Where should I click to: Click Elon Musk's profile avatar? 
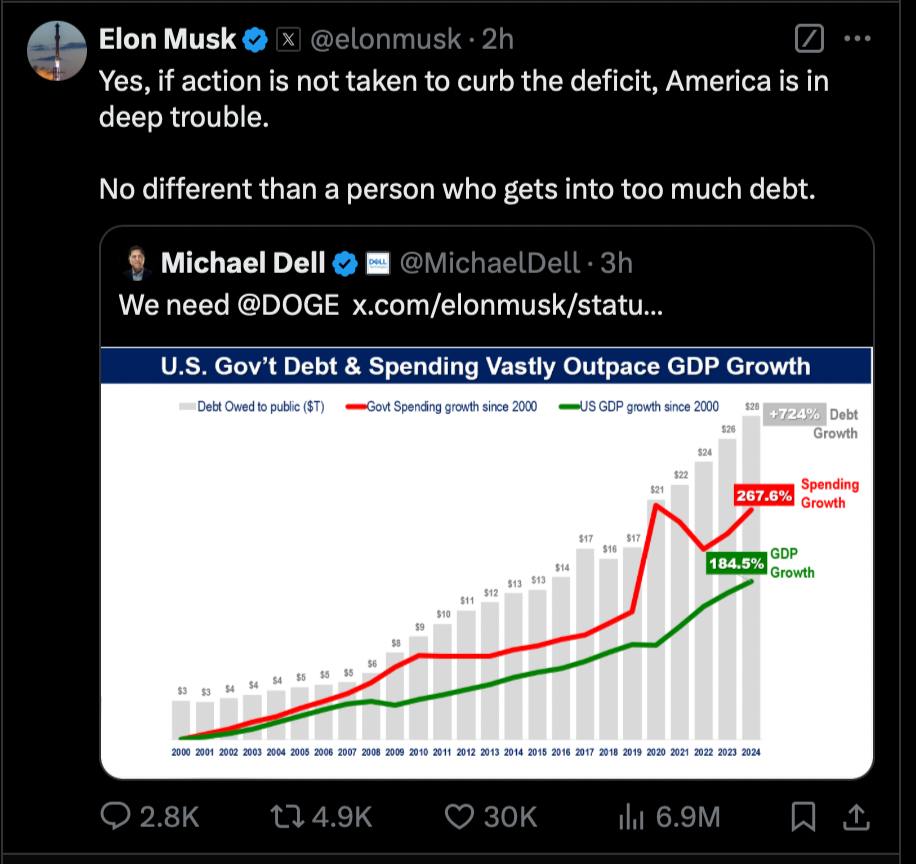click(x=57, y=51)
